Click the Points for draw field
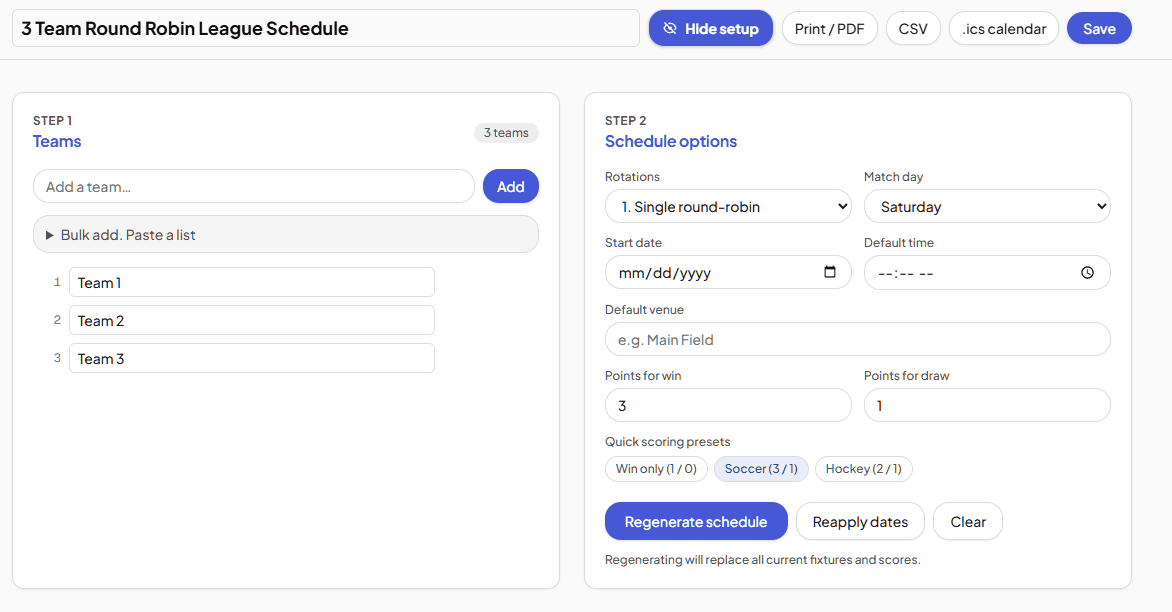Screen dimensions: 1172x612 987,405
